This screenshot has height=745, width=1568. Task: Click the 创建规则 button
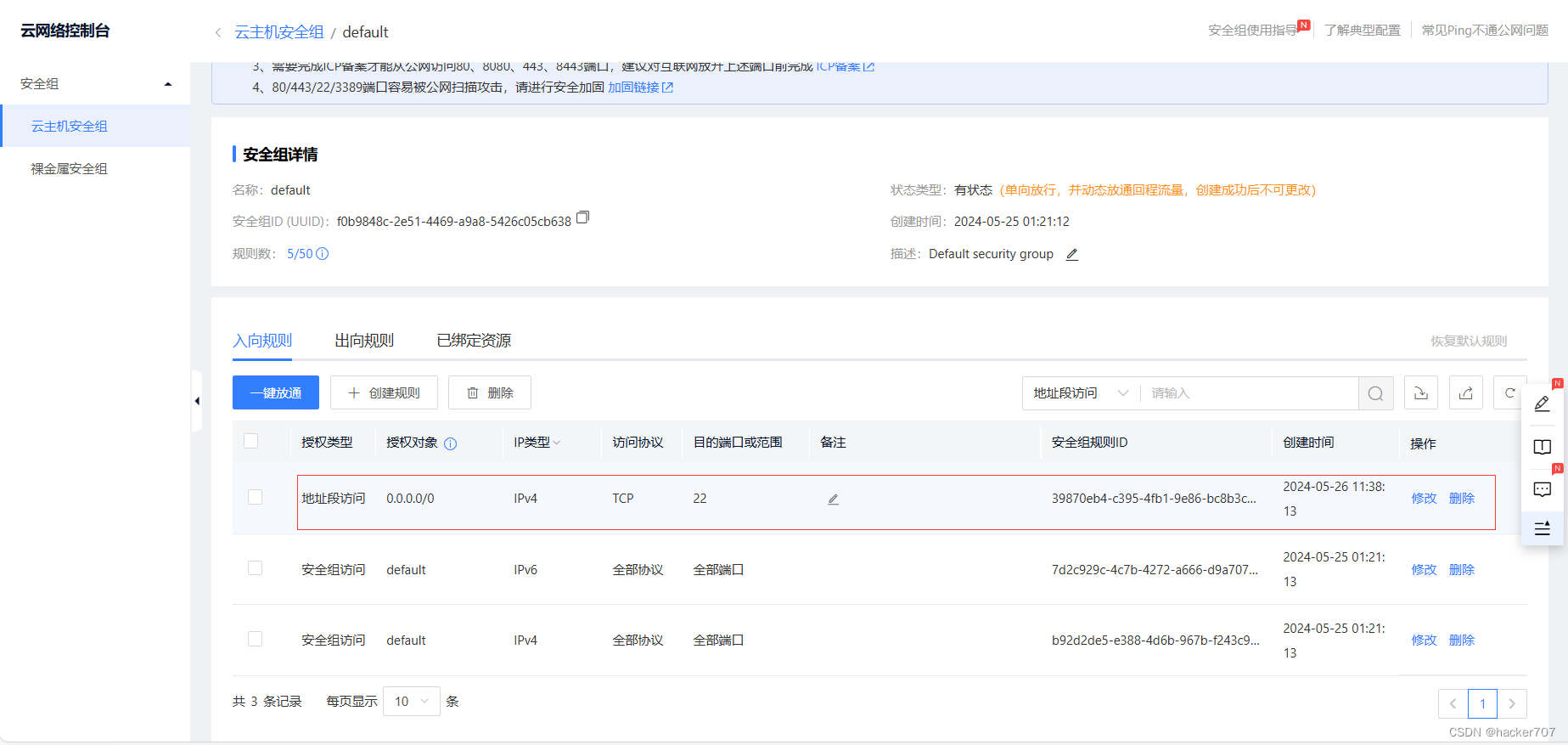coord(384,392)
